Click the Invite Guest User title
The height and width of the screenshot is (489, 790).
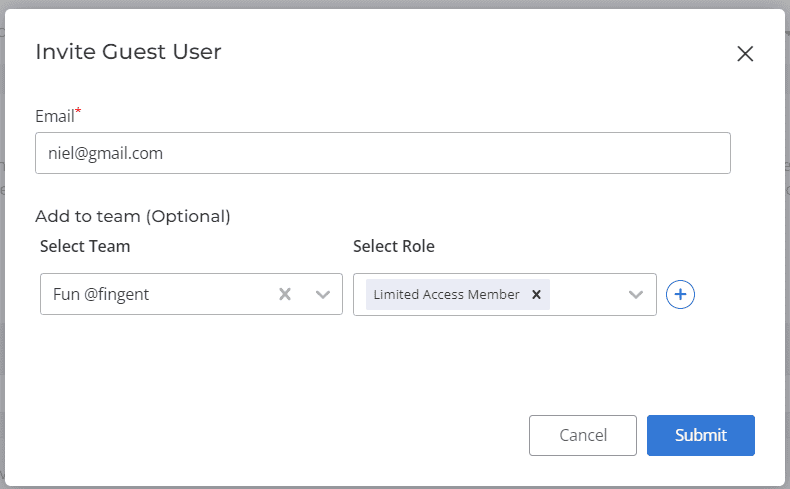tap(128, 52)
